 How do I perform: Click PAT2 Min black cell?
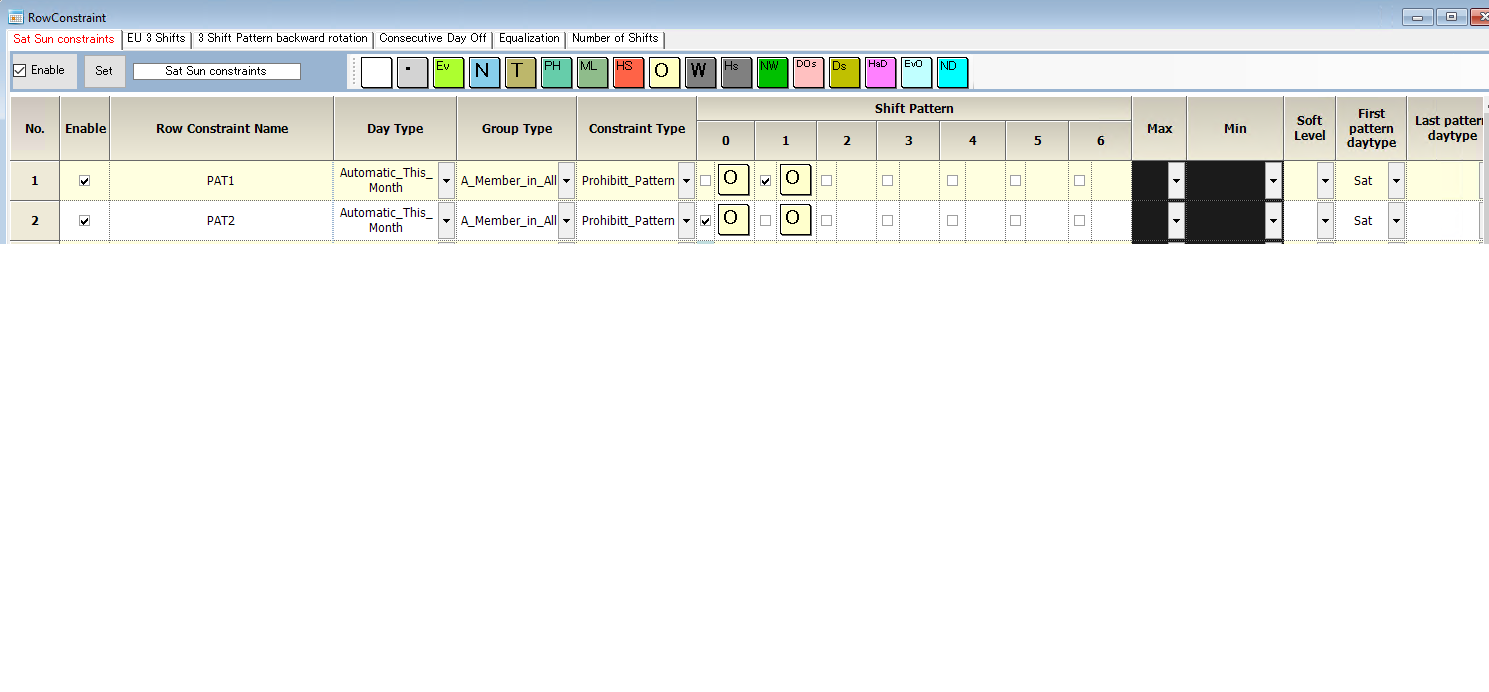[1226, 221]
